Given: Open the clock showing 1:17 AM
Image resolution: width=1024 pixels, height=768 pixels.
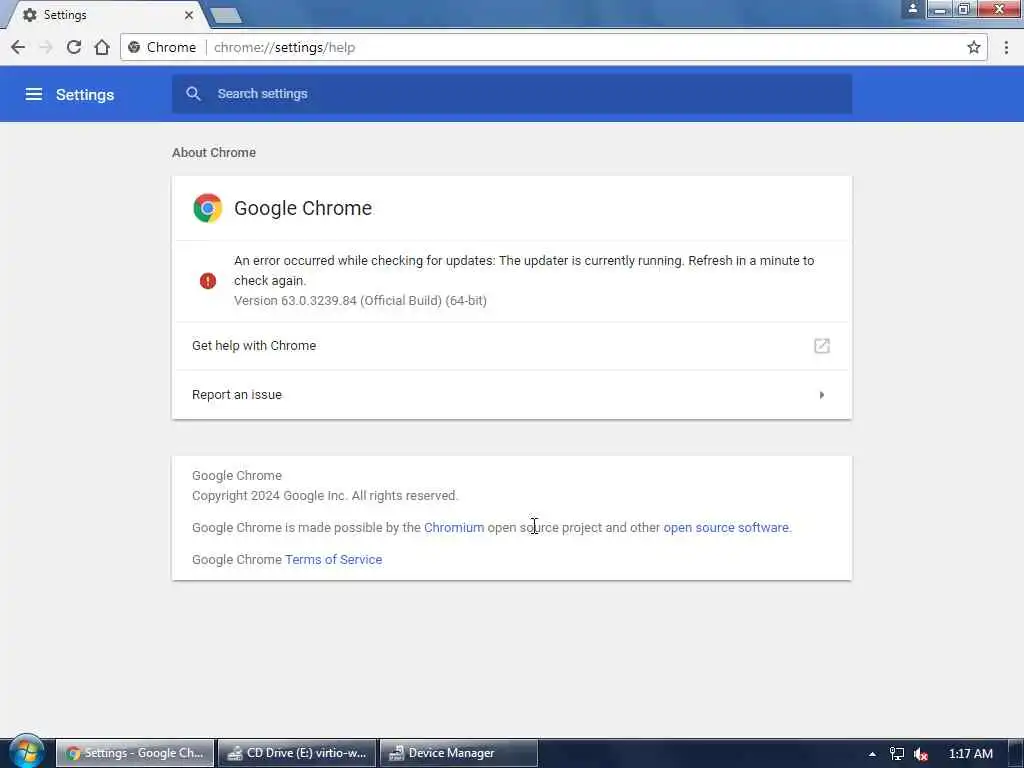Looking at the screenshot, I should coord(970,754).
